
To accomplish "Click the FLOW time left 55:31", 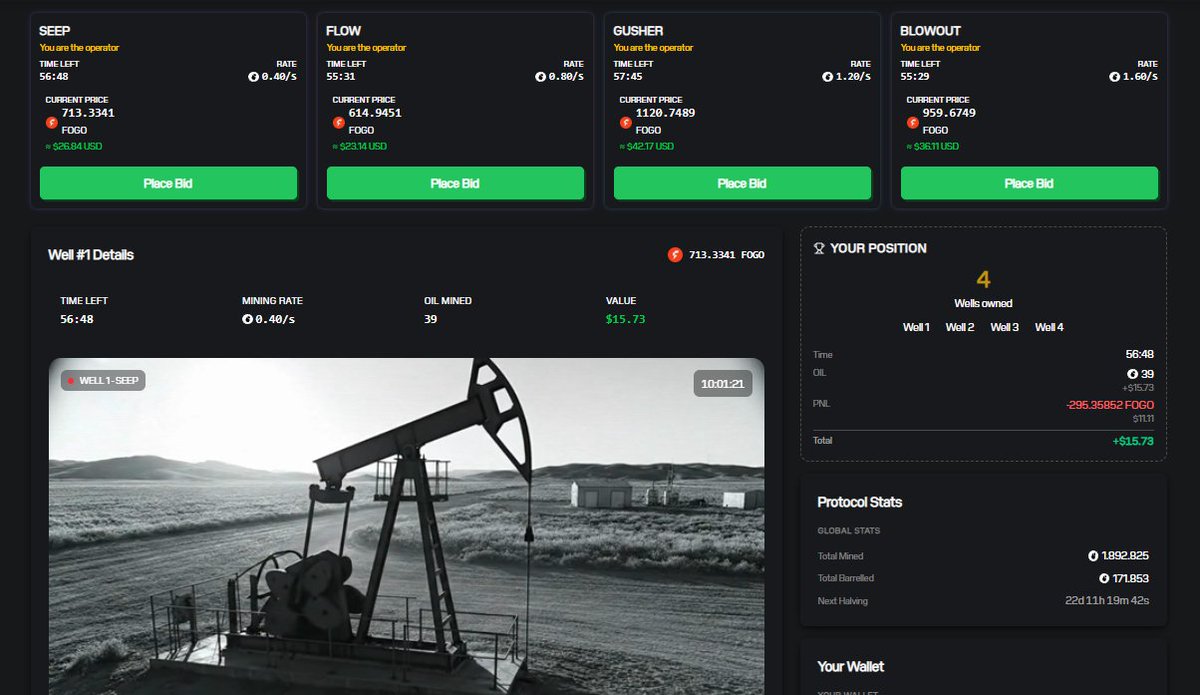I will (x=340, y=76).
